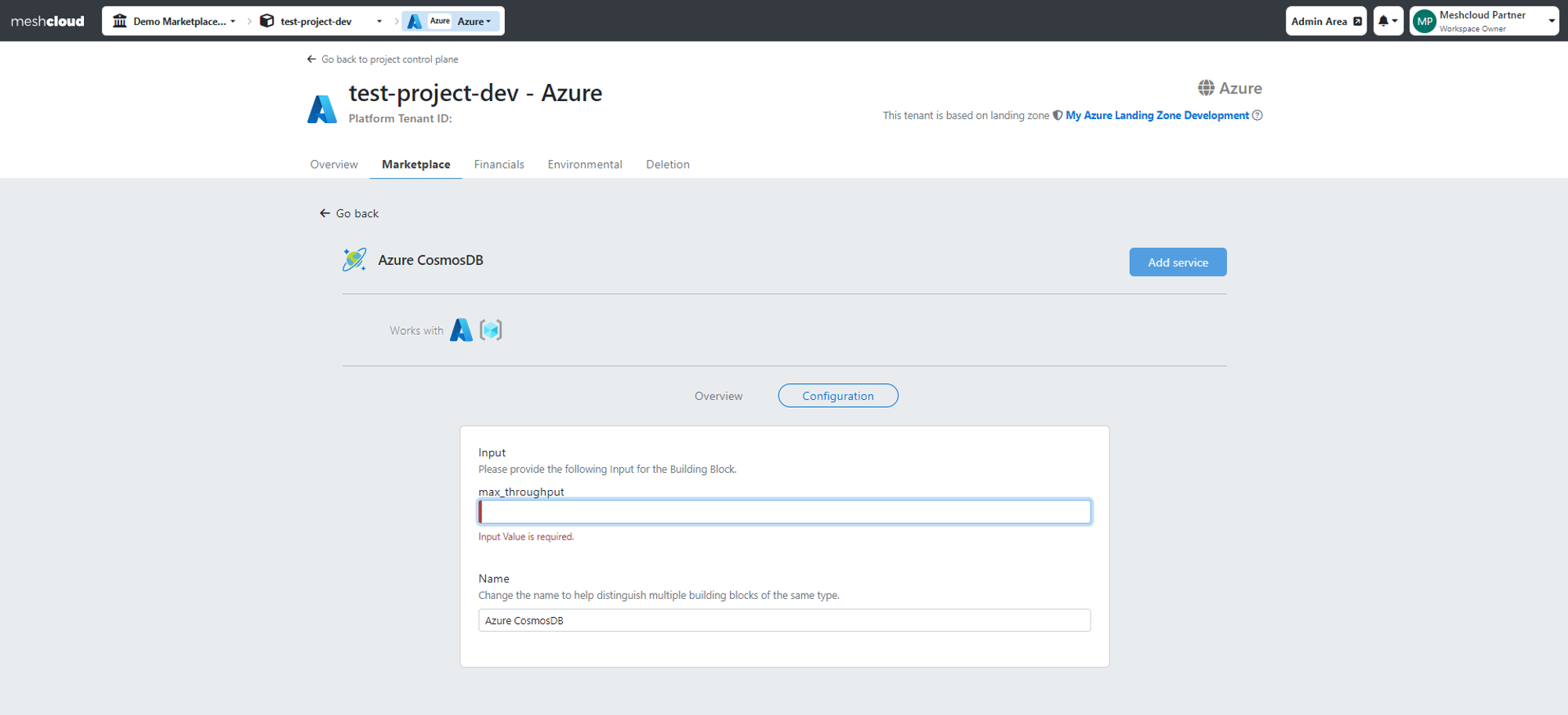This screenshot has width=1568, height=715.
Task: Click the large Azure logo beside project title
Action: 322,109
